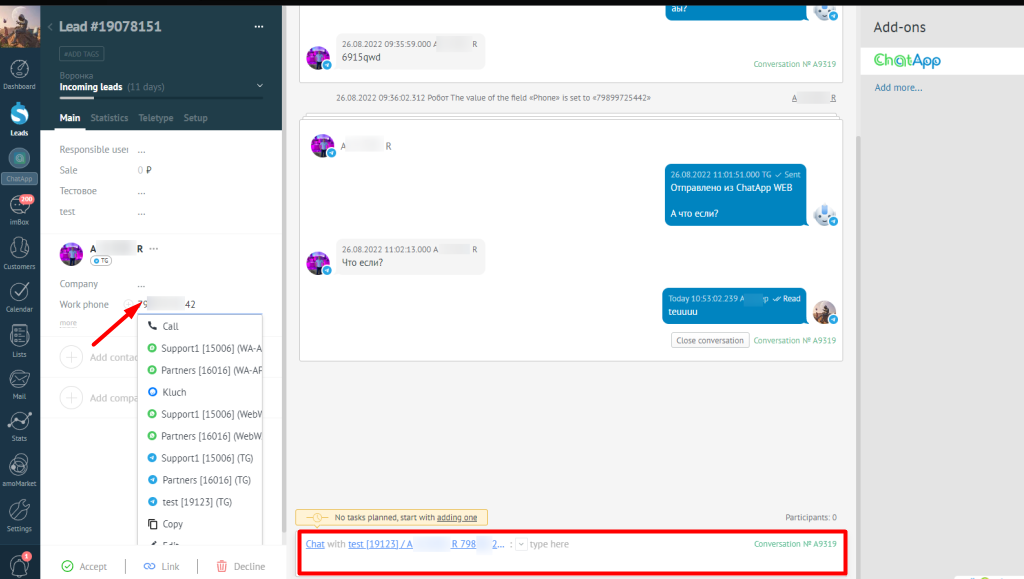This screenshot has width=1024, height=579.
Task: Expand the Incoming leads pipeline dropdown
Action: tap(260, 87)
